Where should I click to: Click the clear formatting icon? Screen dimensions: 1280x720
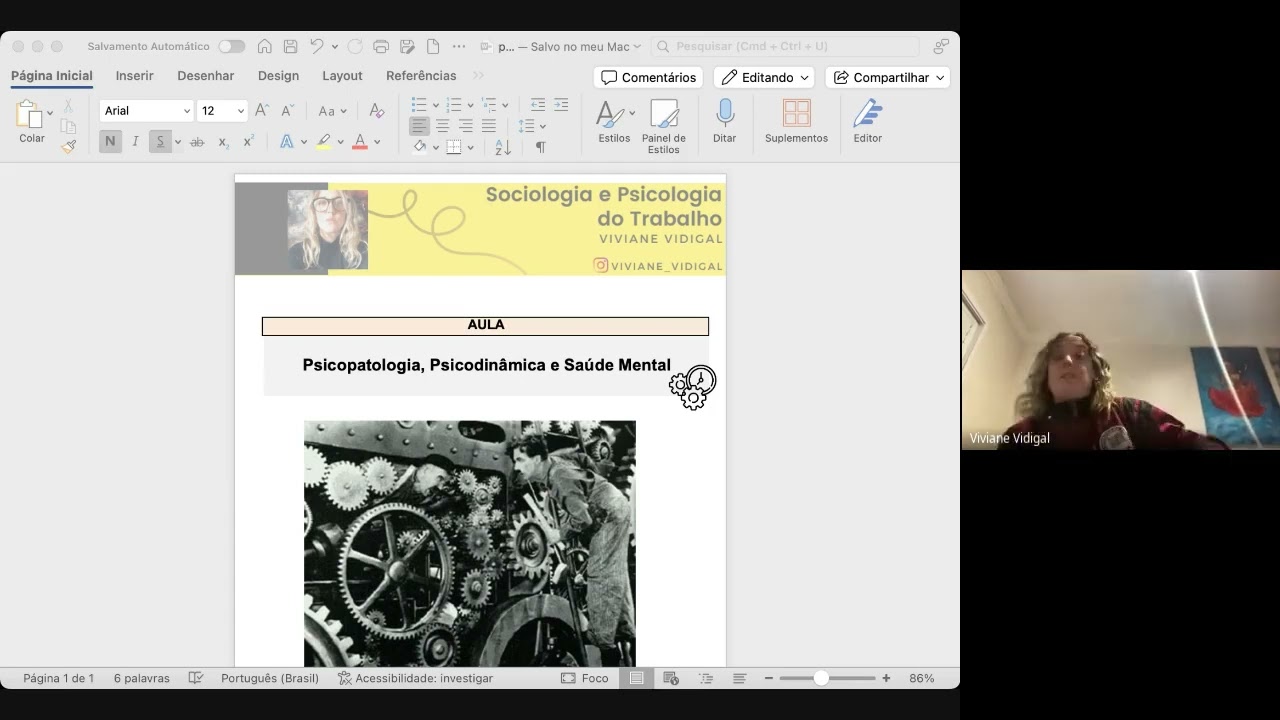coord(376,111)
